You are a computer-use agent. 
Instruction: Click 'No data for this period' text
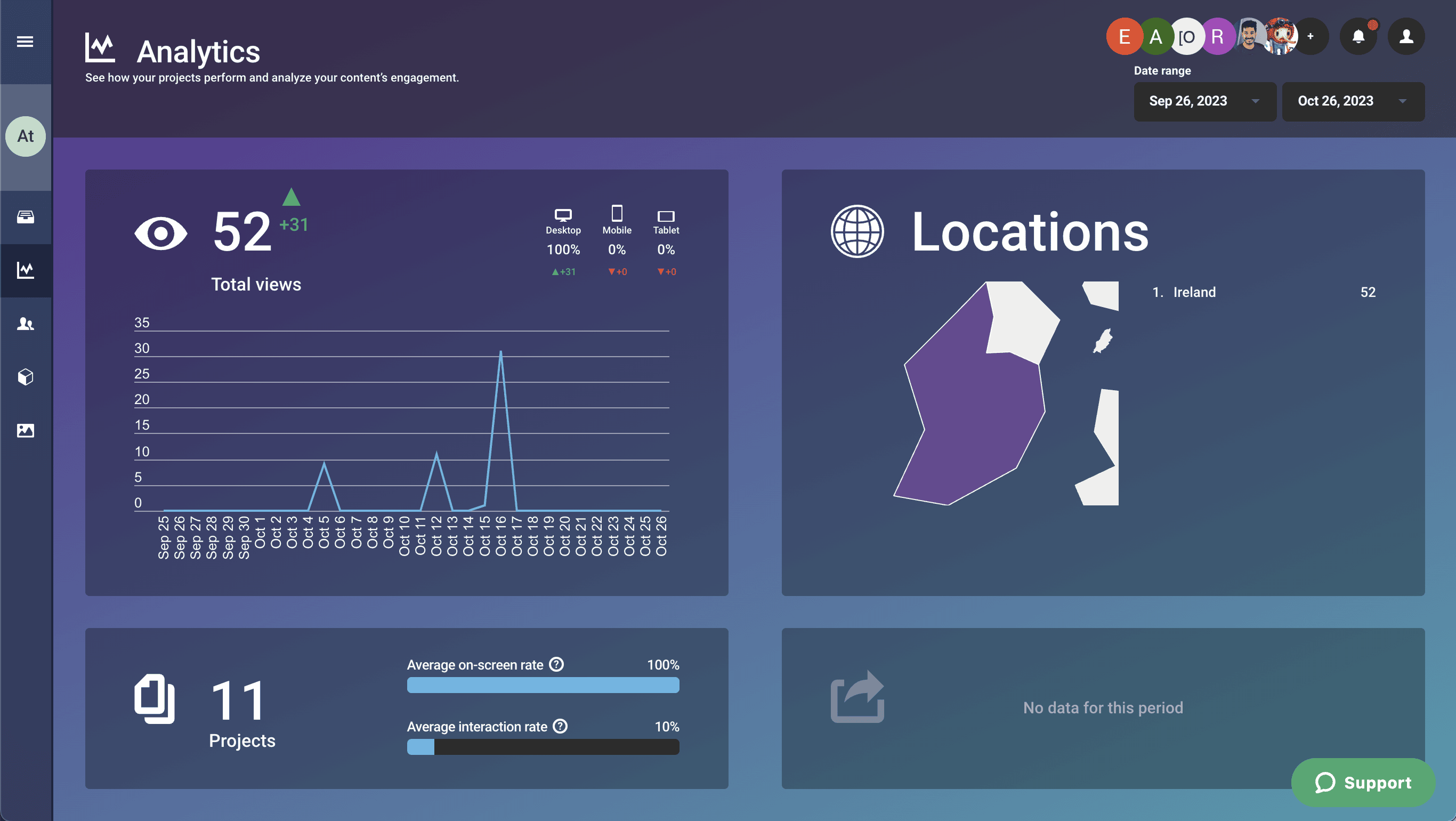(x=1103, y=708)
